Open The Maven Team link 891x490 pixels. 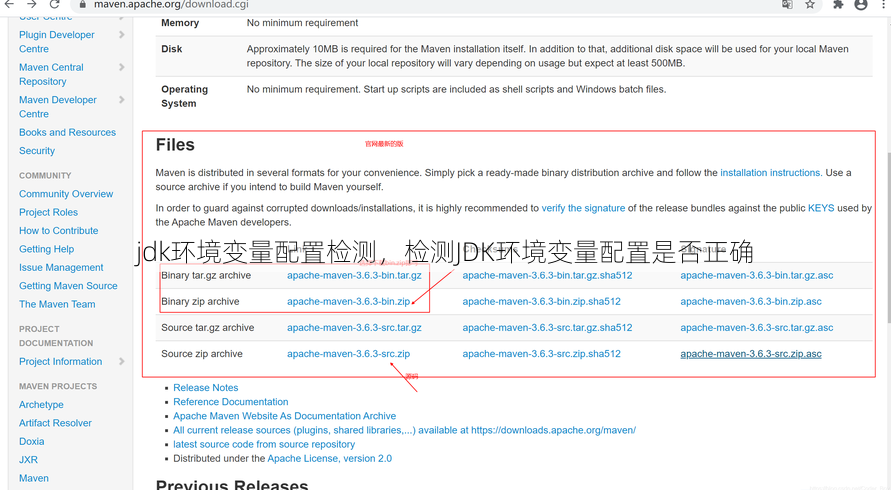57,304
